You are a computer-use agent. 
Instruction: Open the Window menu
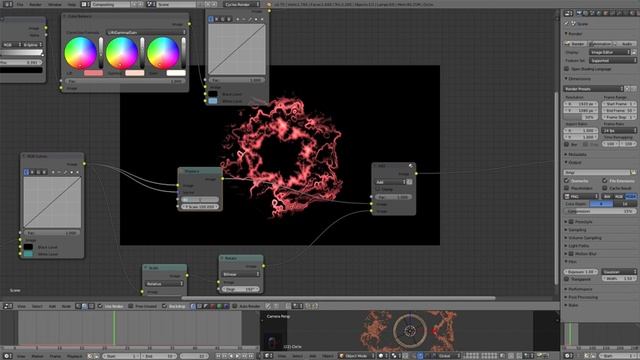coord(55,4)
